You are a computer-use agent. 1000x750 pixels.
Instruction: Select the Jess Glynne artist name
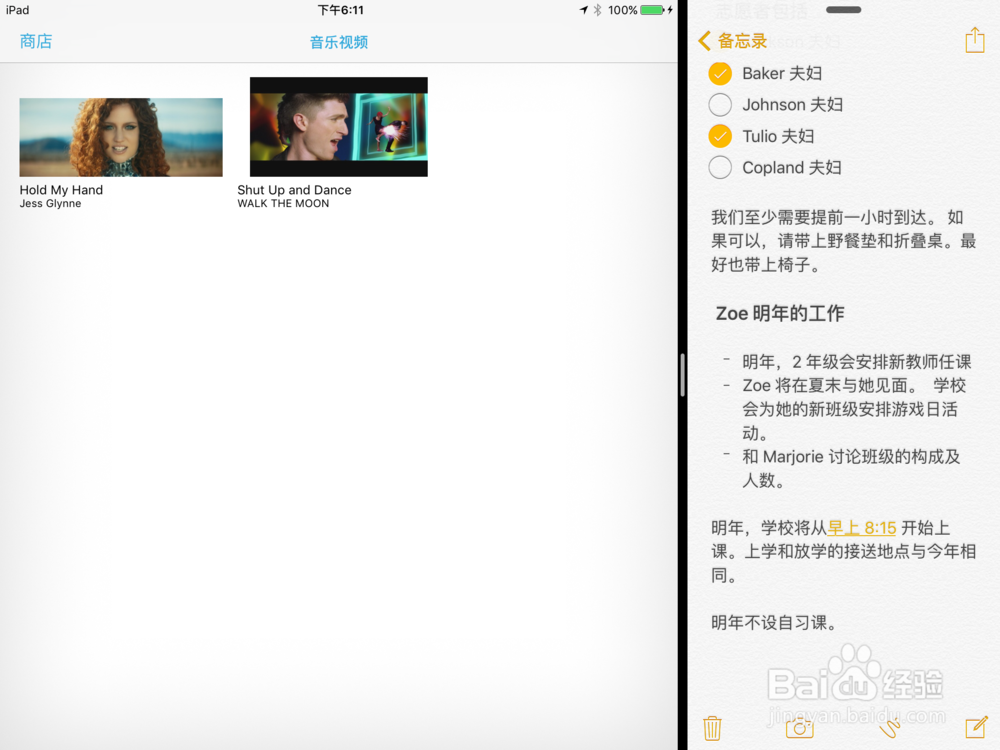coord(50,203)
